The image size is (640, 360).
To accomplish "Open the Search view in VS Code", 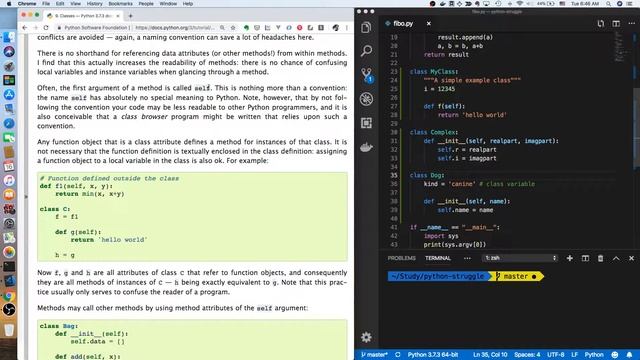I will (x=366, y=51).
